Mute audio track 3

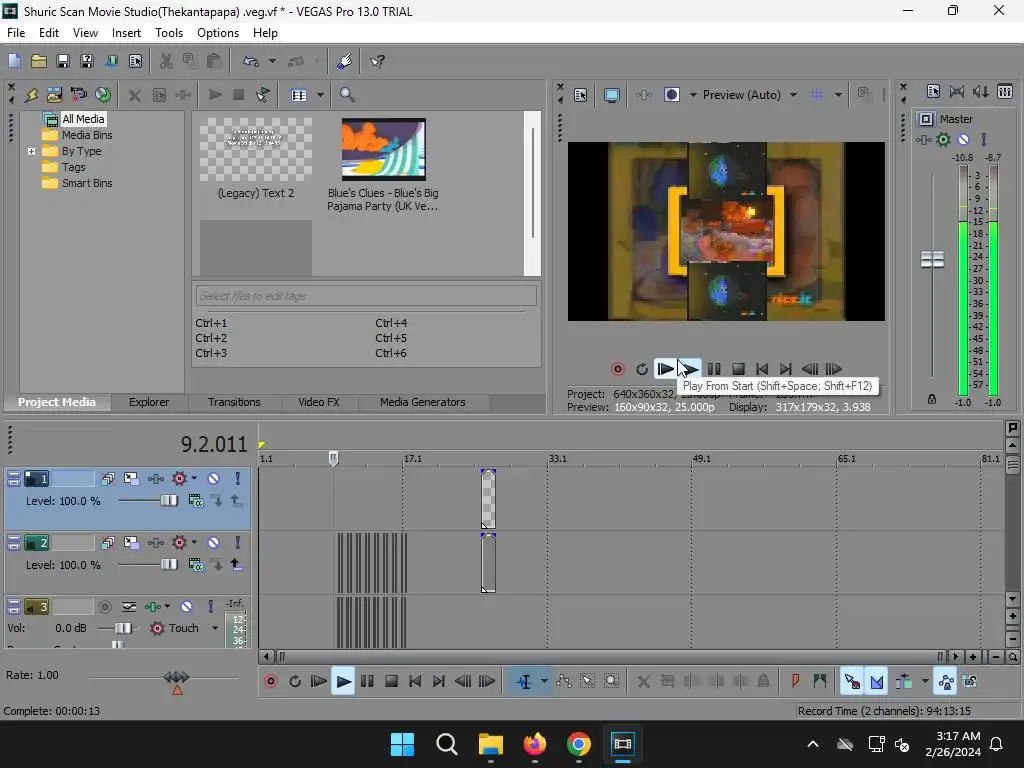coord(186,607)
